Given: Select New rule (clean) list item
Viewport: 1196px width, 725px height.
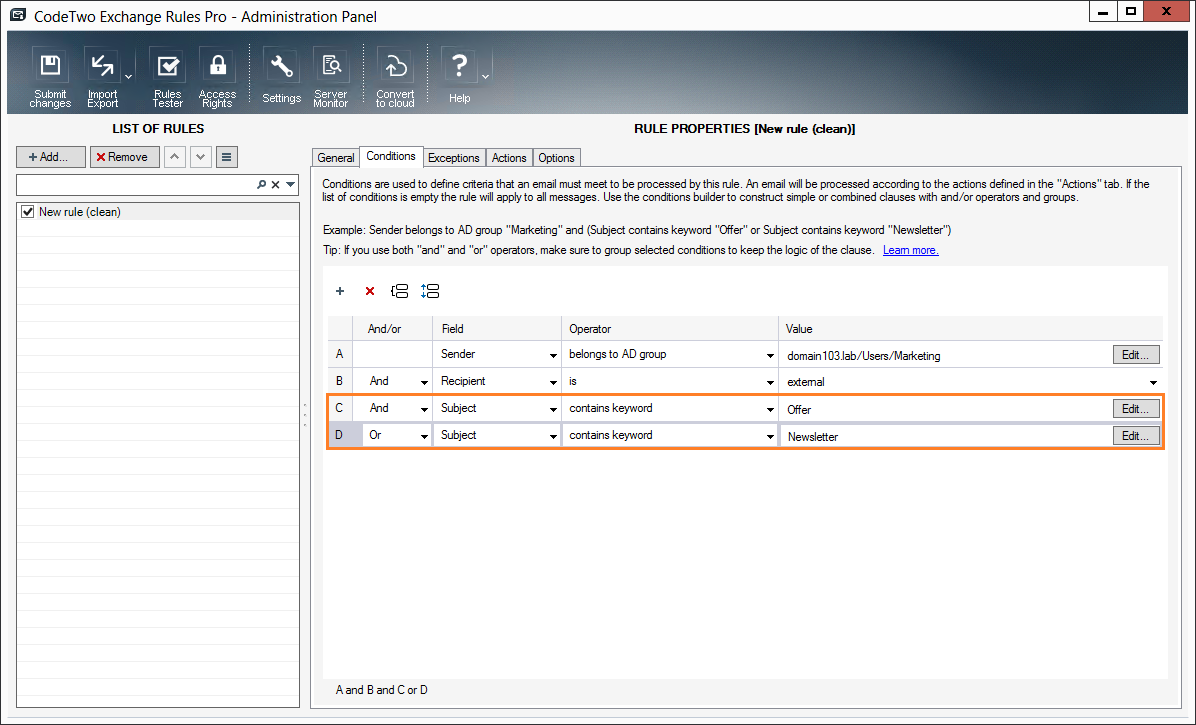Looking at the screenshot, I should 158,212.
